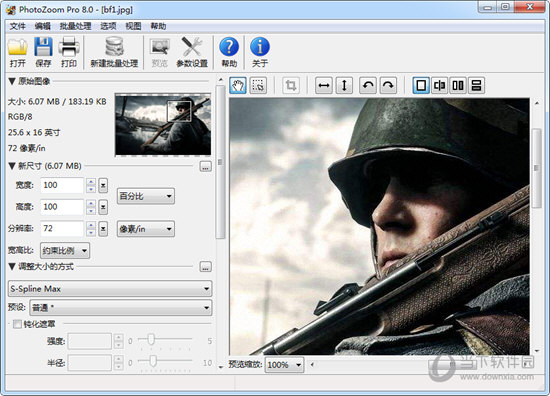This screenshot has width=550, height=396.
Task: Click preview horizontal scrollbar left arrow
Action: coord(312,364)
